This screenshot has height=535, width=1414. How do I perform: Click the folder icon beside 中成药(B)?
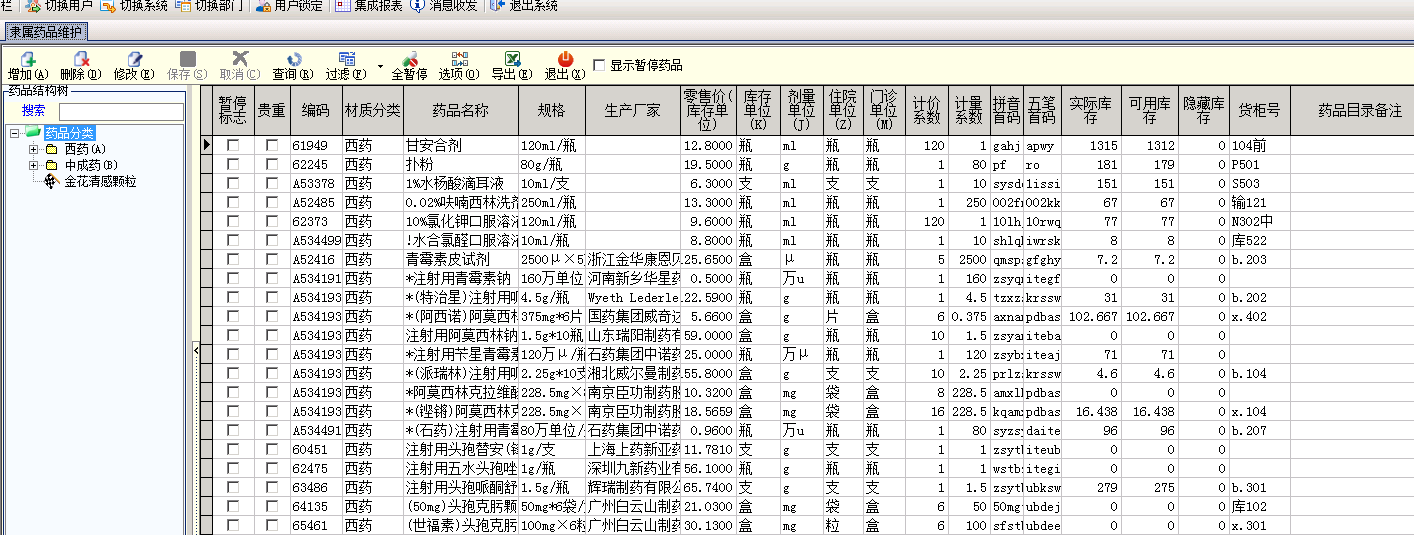[x=52, y=165]
